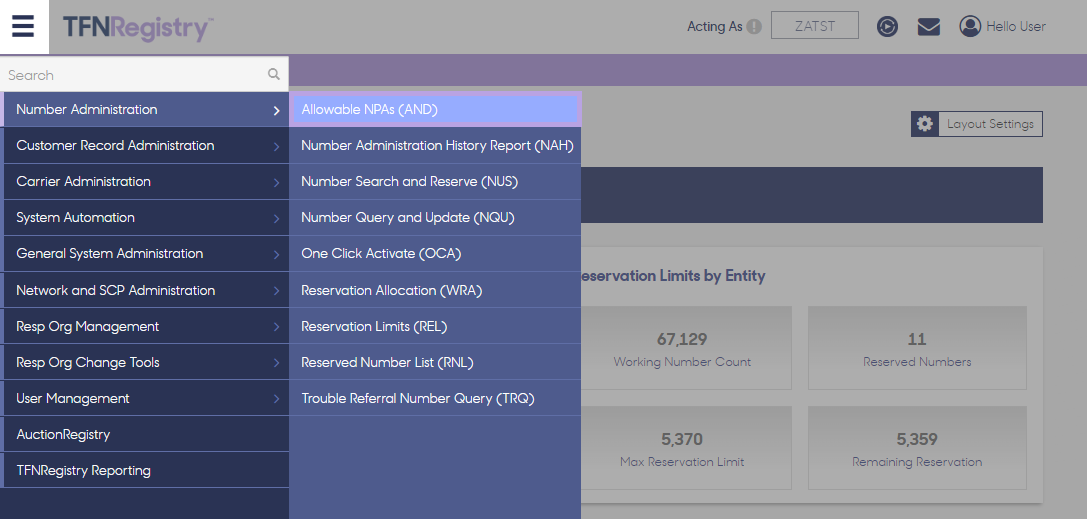Click the Layout Settings gear icon
1087x519 pixels.
coord(925,124)
